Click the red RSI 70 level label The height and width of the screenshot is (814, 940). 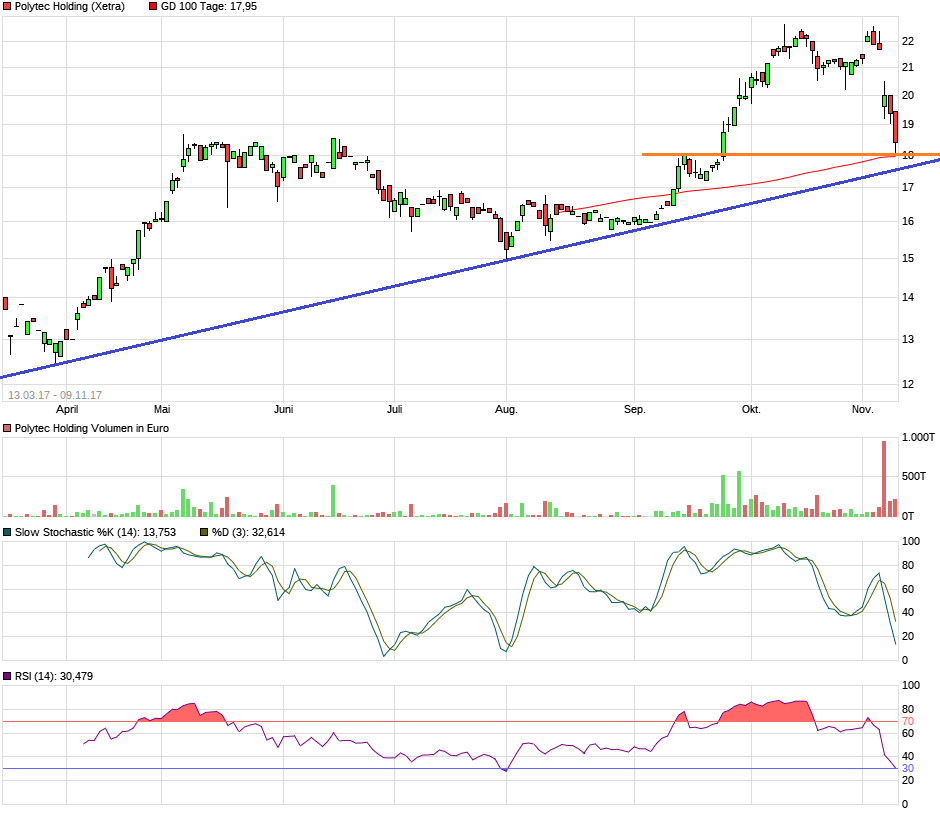click(x=908, y=721)
